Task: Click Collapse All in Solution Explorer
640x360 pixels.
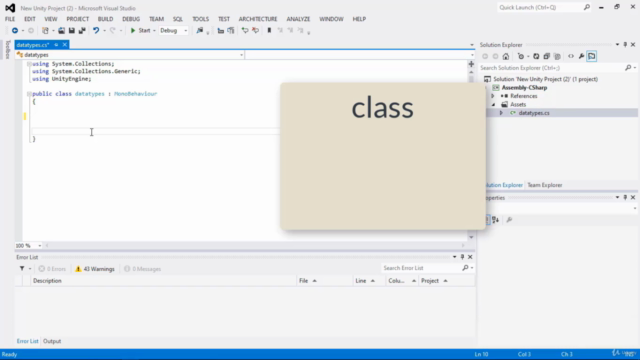Action: 547,56
